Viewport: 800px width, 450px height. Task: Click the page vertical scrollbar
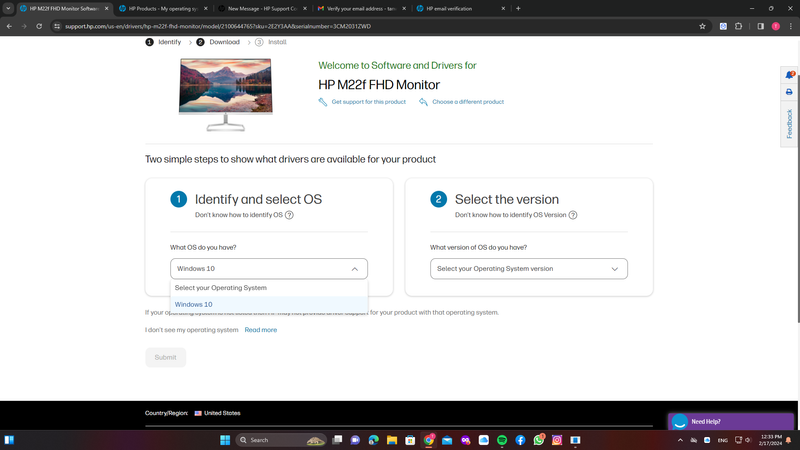[x=797, y=199]
